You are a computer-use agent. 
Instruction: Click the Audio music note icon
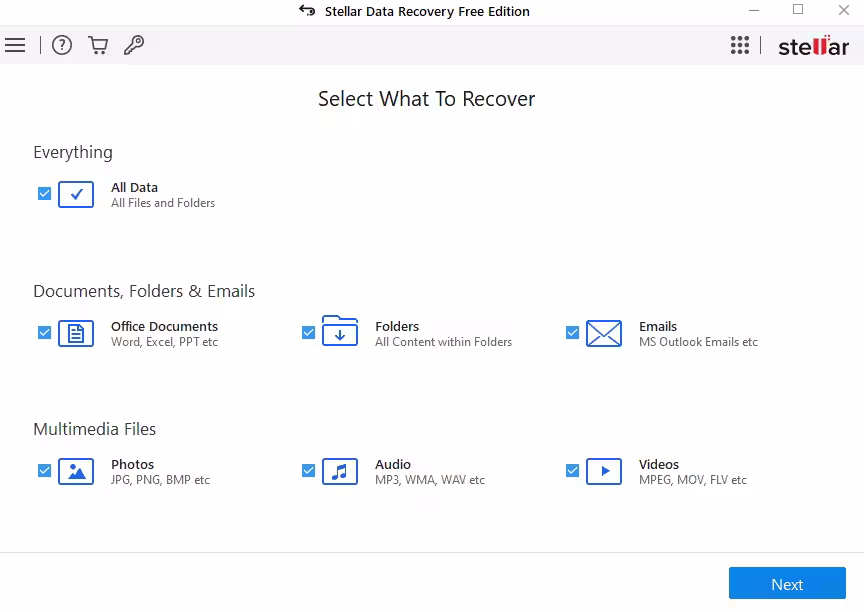(340, 471)
